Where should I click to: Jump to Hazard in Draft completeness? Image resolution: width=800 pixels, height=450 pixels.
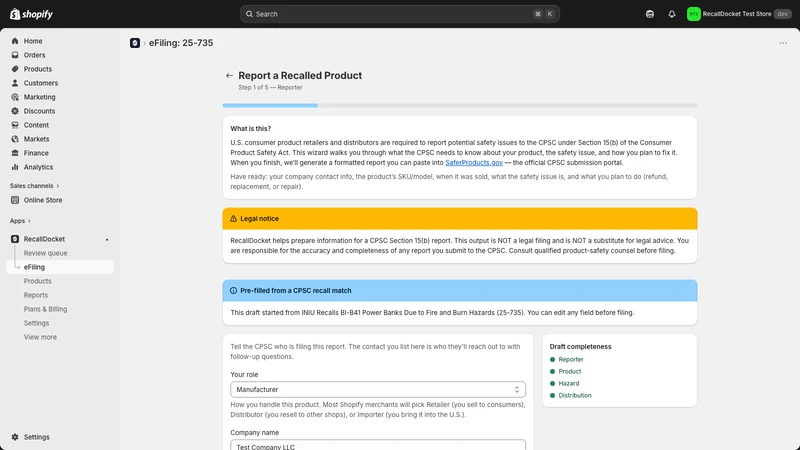[x=568, y=383]
